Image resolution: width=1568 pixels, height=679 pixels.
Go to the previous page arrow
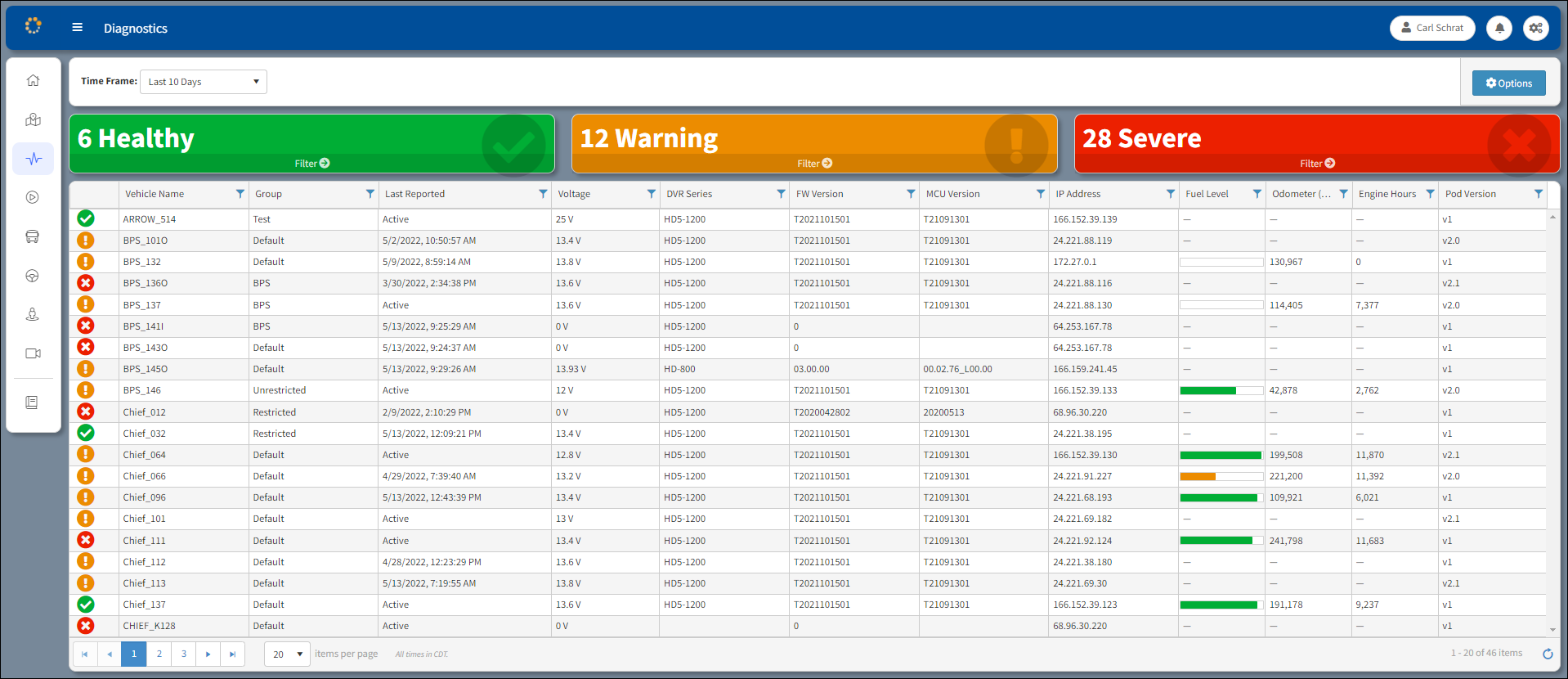pyautogui.click(x=110, y=654)
